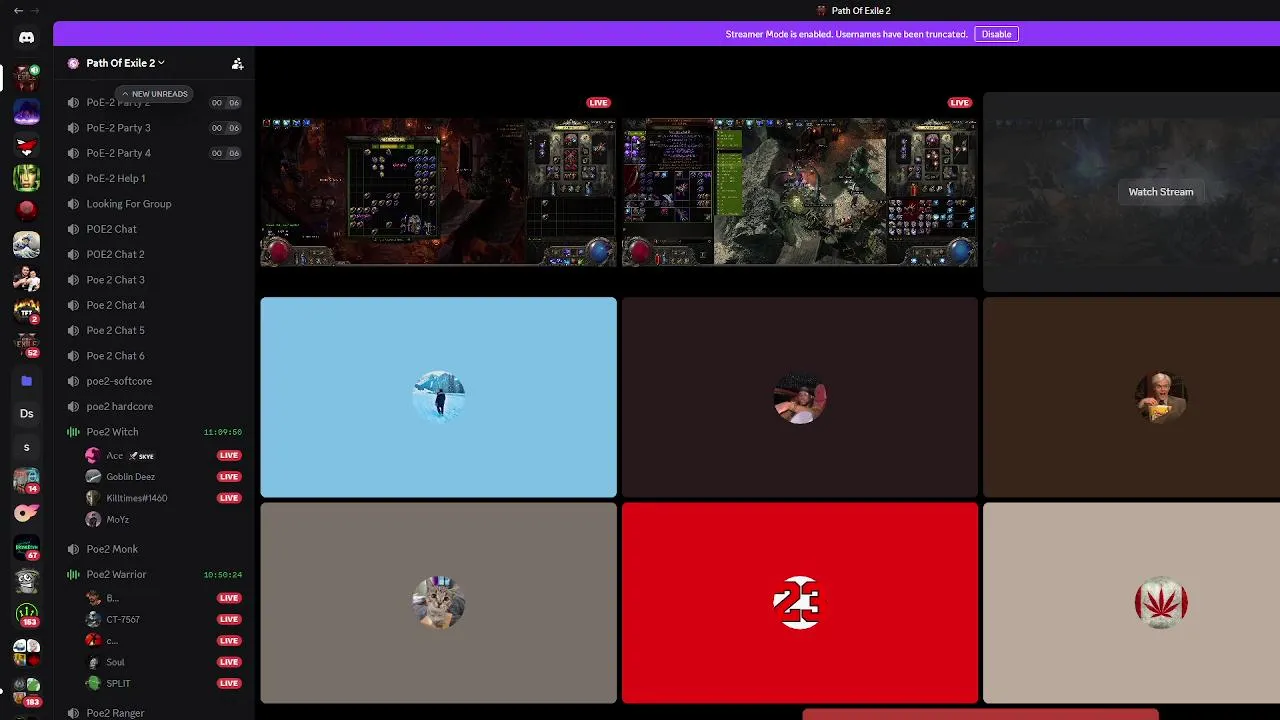Go back with the left arrow
1280x720 pixels.
18,10
